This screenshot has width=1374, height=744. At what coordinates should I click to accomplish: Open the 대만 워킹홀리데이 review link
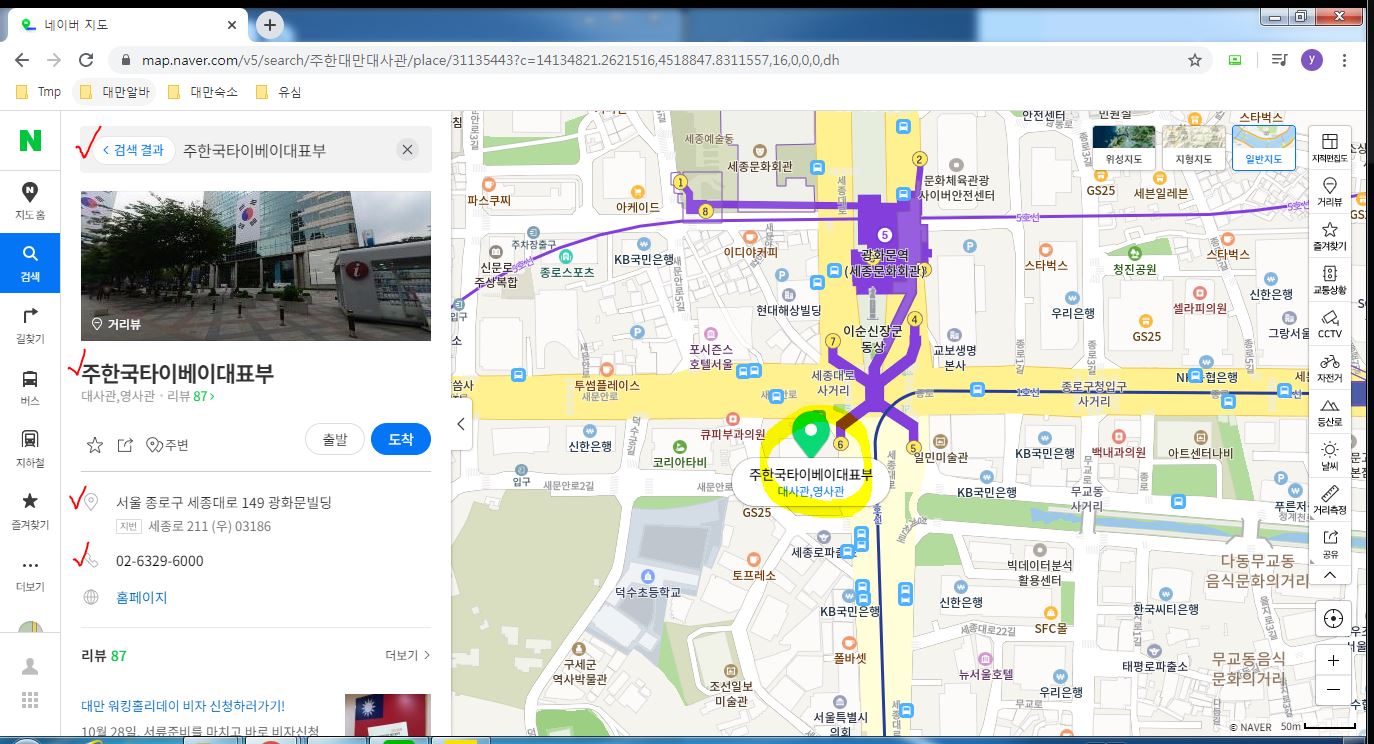pyautogui.click(x=183, y=706)
